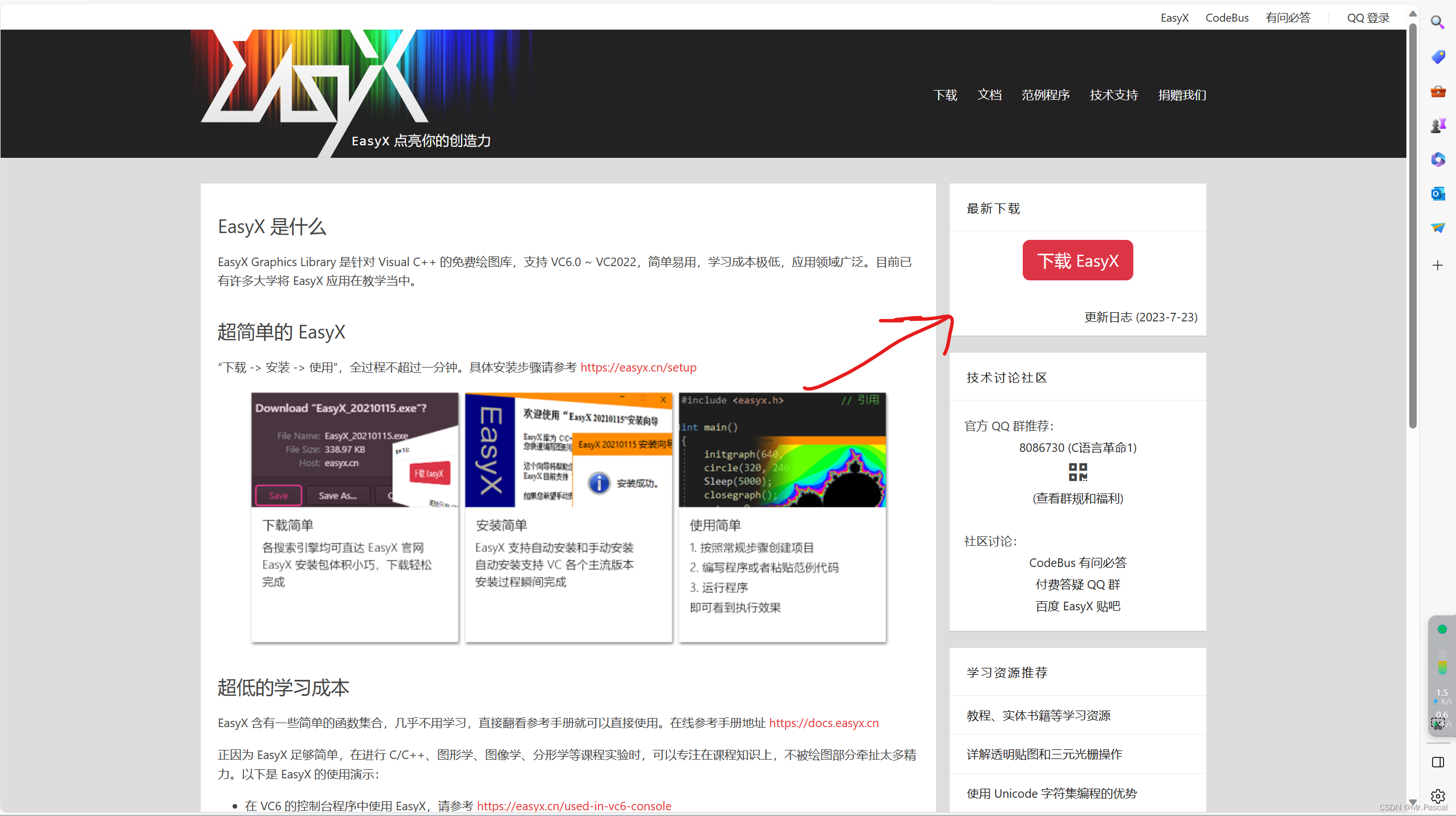Open the Outlook sidebar icon
The height and width of the screenshot is (816, 1456).
[1438, 194]
